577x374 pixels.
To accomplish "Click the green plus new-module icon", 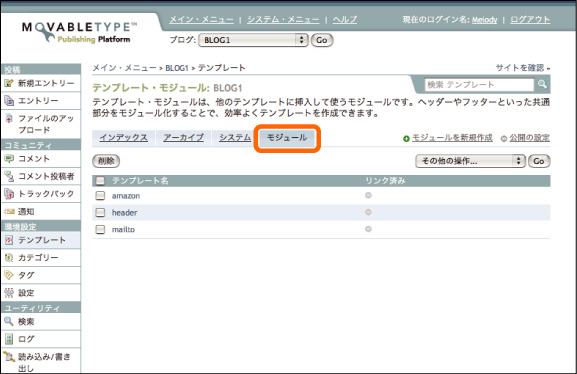I will tap(406, 139).
